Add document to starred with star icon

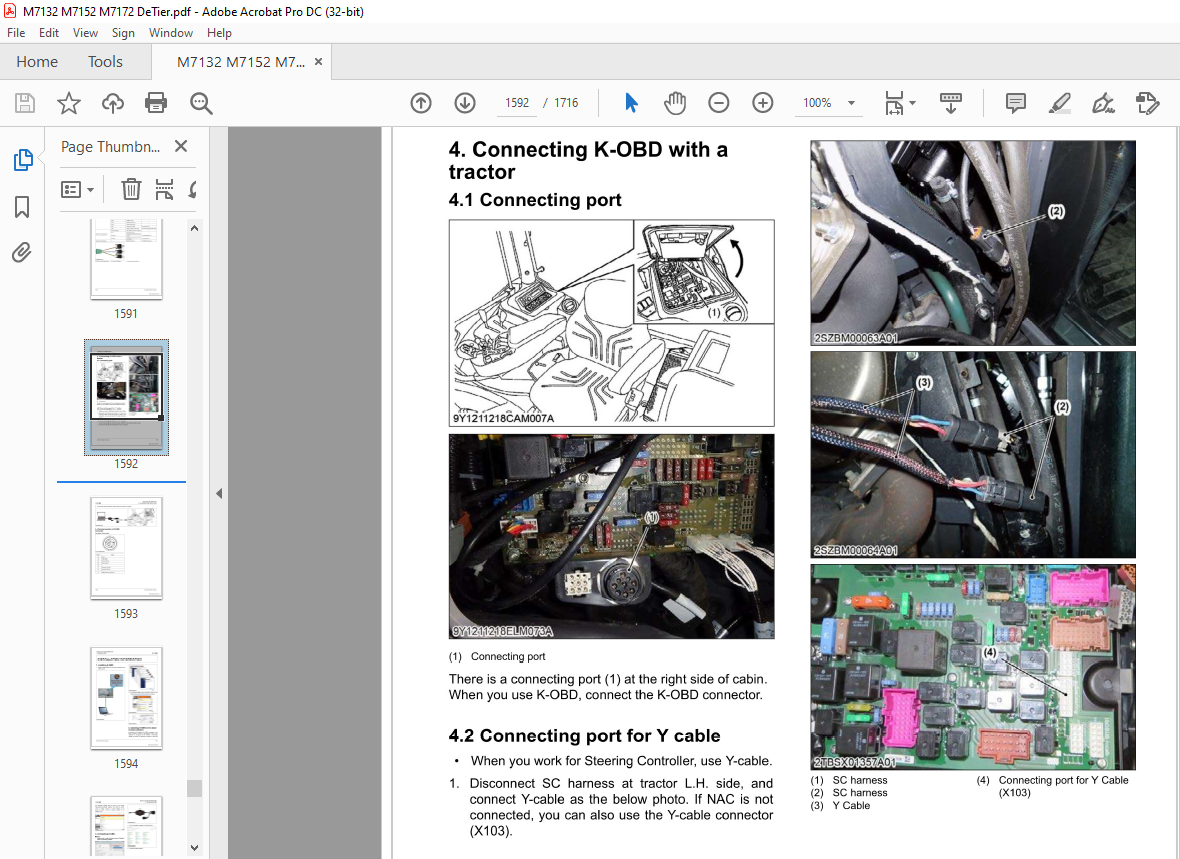coord(68,103)
